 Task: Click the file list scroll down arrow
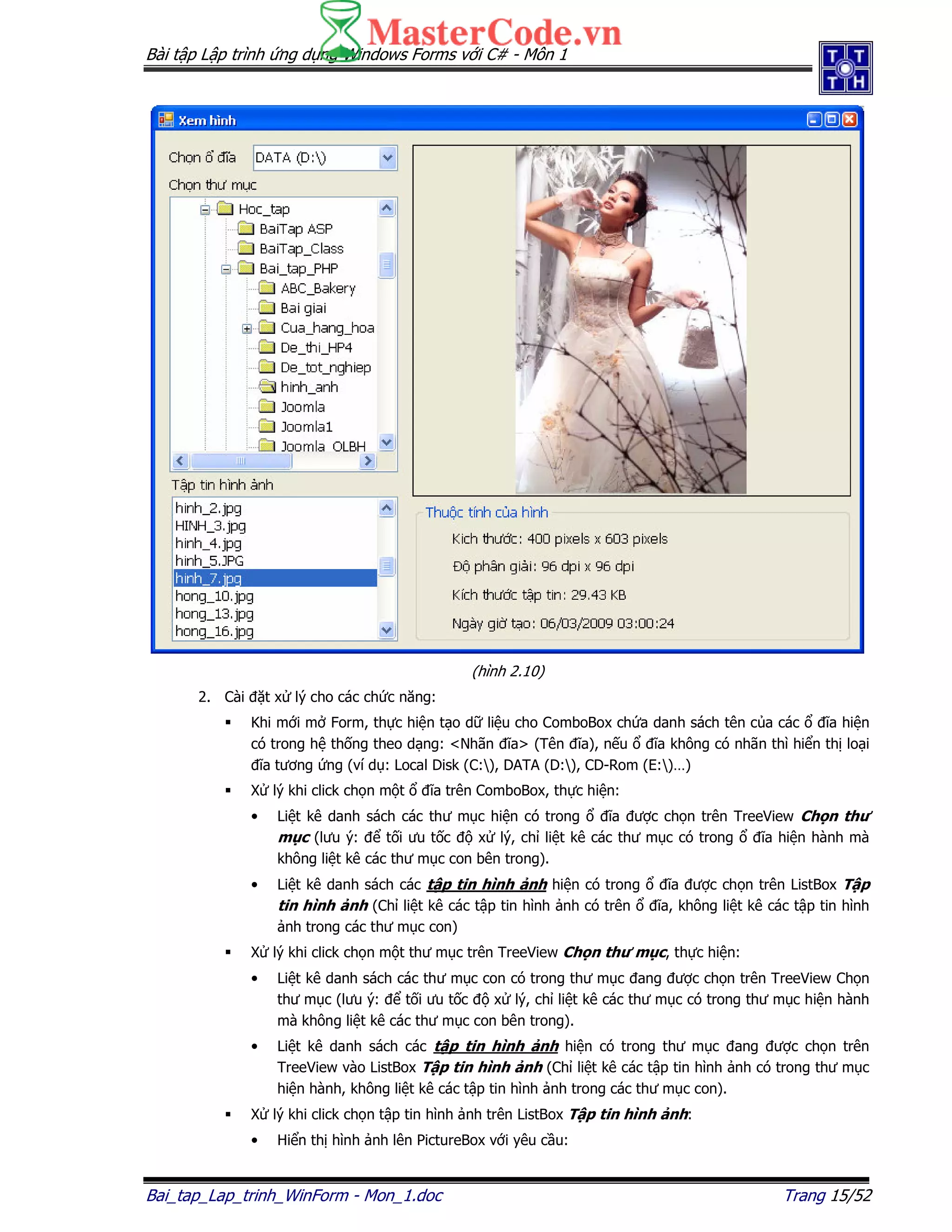point(386,630)
